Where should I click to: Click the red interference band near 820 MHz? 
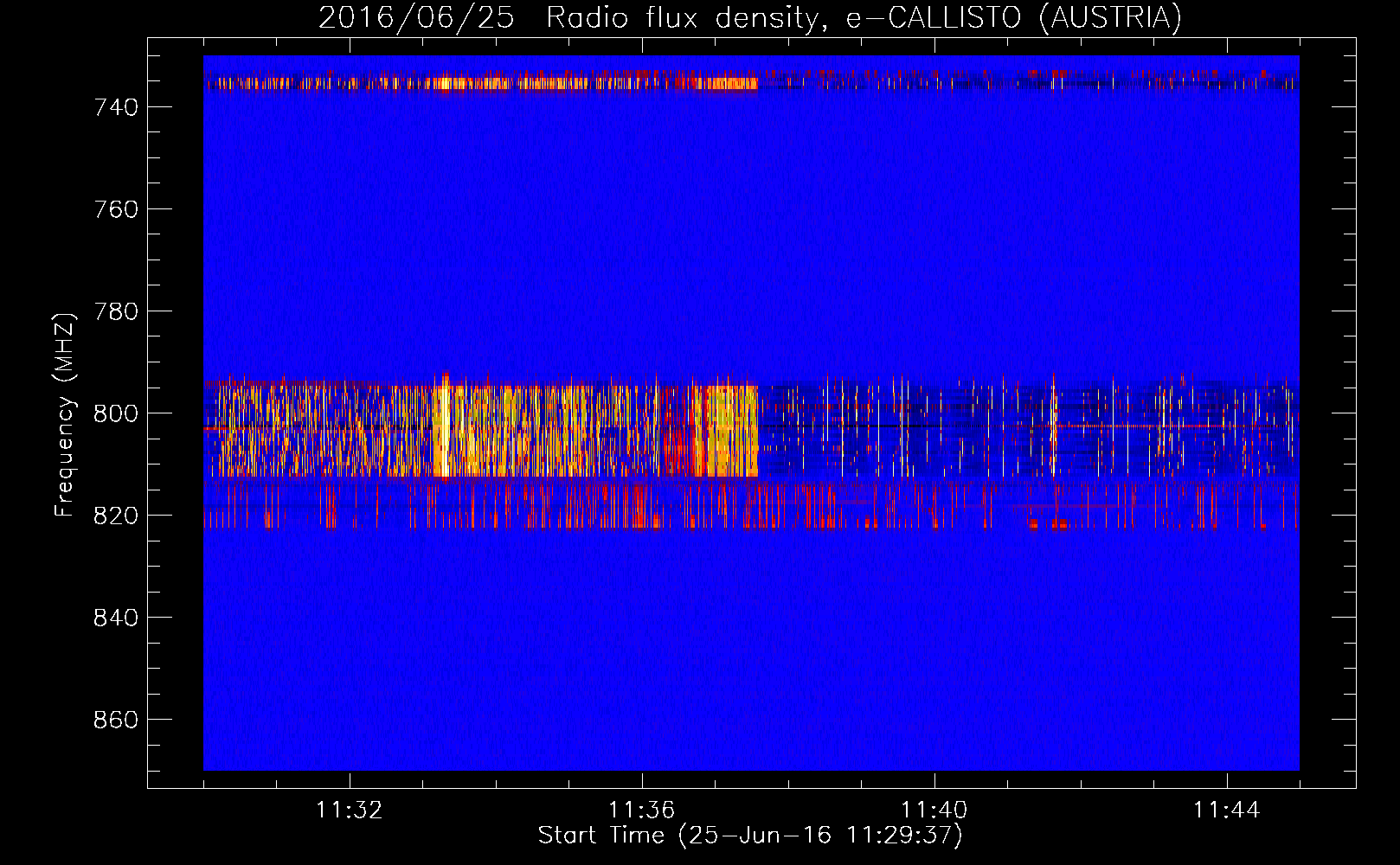coord(751,505)
